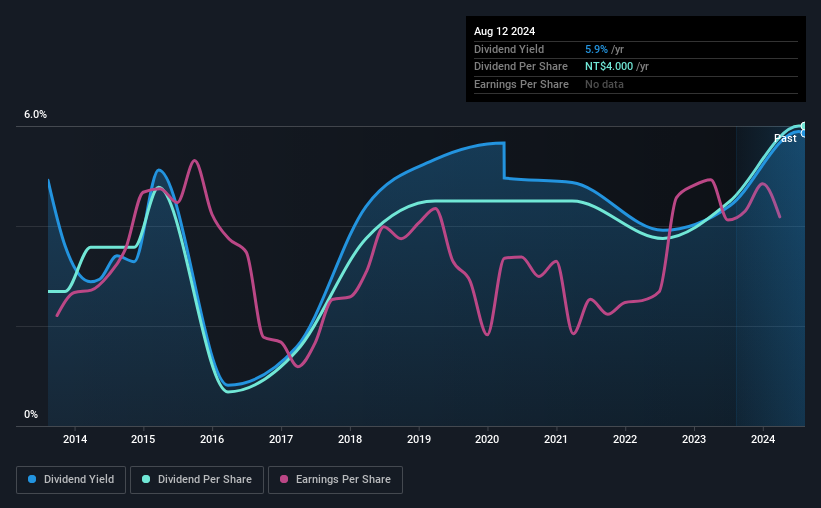This screenshot has width=821, height=508.
Task: Click the 2014 x-axis label
Action: [75, 439]
